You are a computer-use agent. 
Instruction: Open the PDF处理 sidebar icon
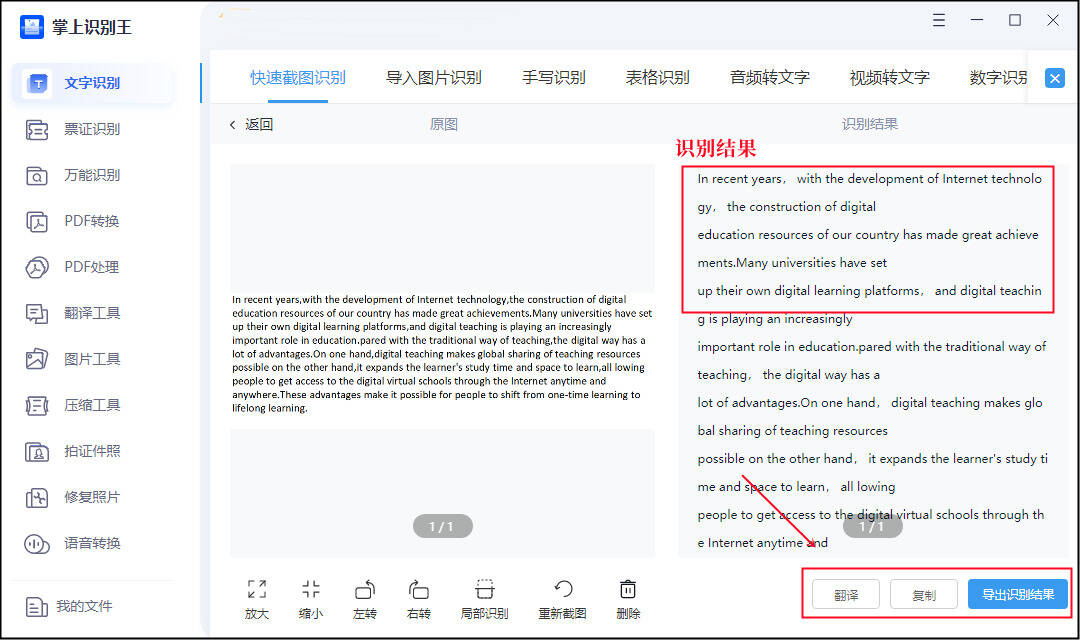point(37,267)
